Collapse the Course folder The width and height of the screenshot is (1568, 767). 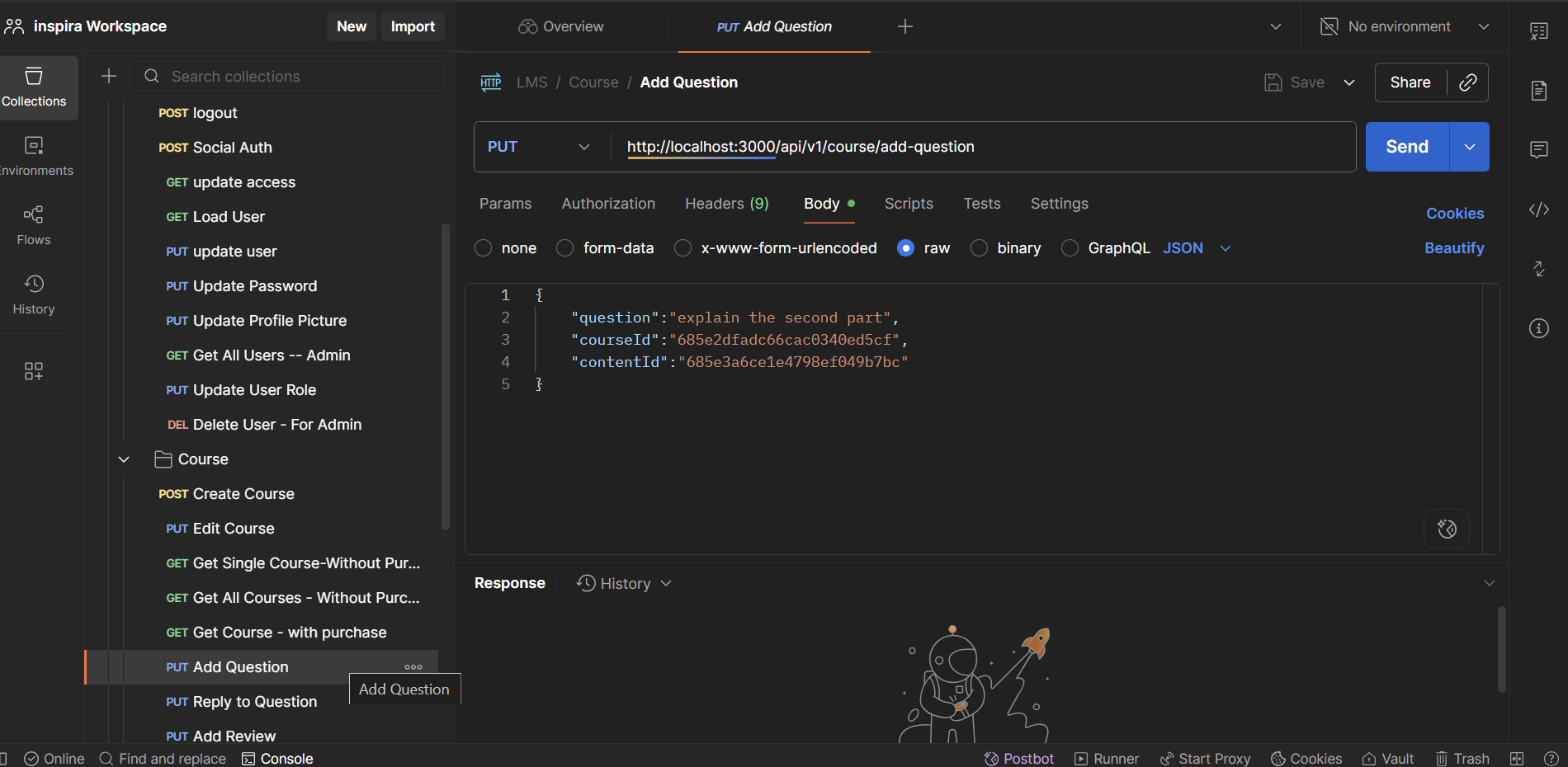click(x=124, y=459)
